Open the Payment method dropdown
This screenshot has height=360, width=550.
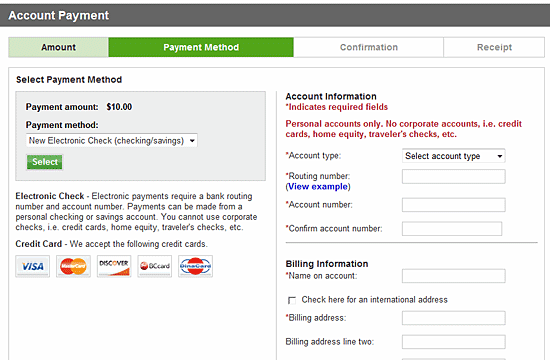(x=112, y=141)
